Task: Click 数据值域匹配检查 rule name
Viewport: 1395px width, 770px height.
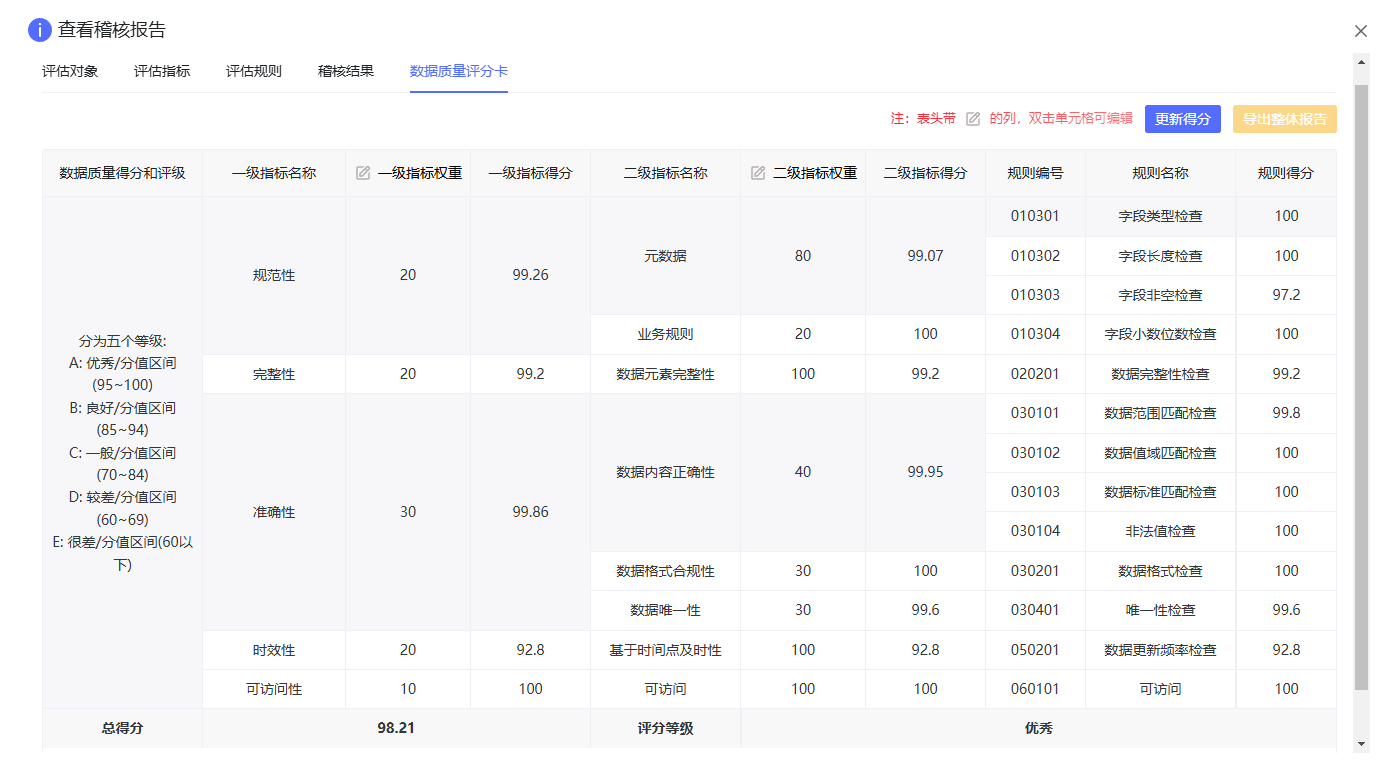Action: [1160, 453]
